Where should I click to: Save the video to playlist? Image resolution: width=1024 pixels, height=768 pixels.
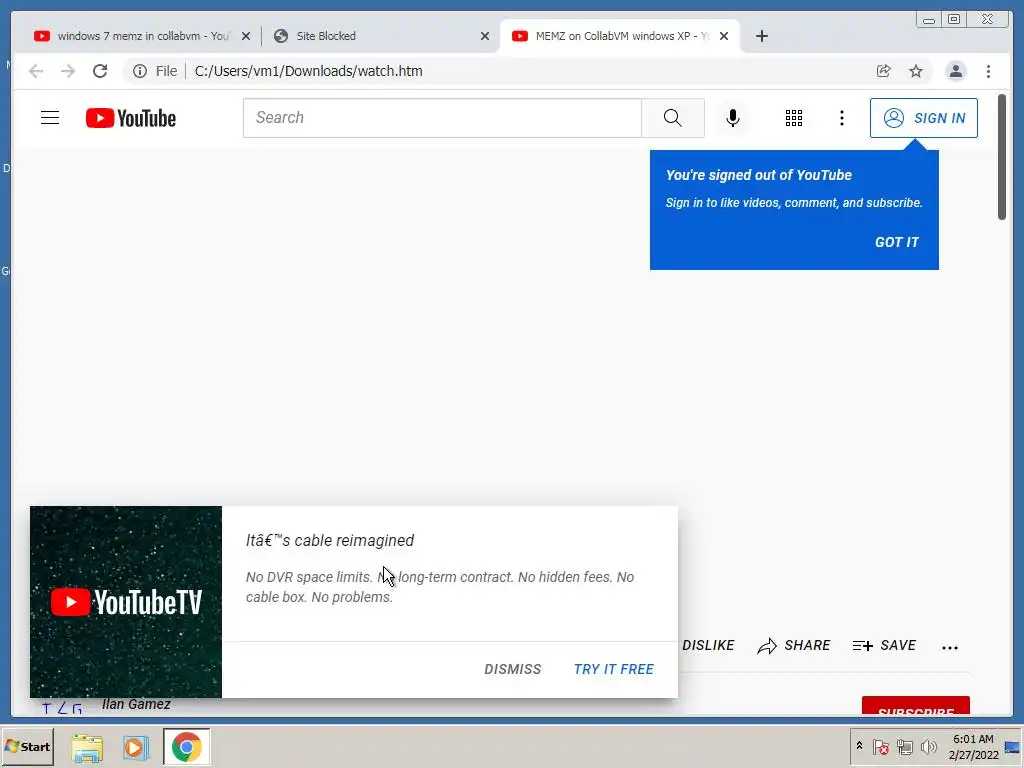pos(884,645)
